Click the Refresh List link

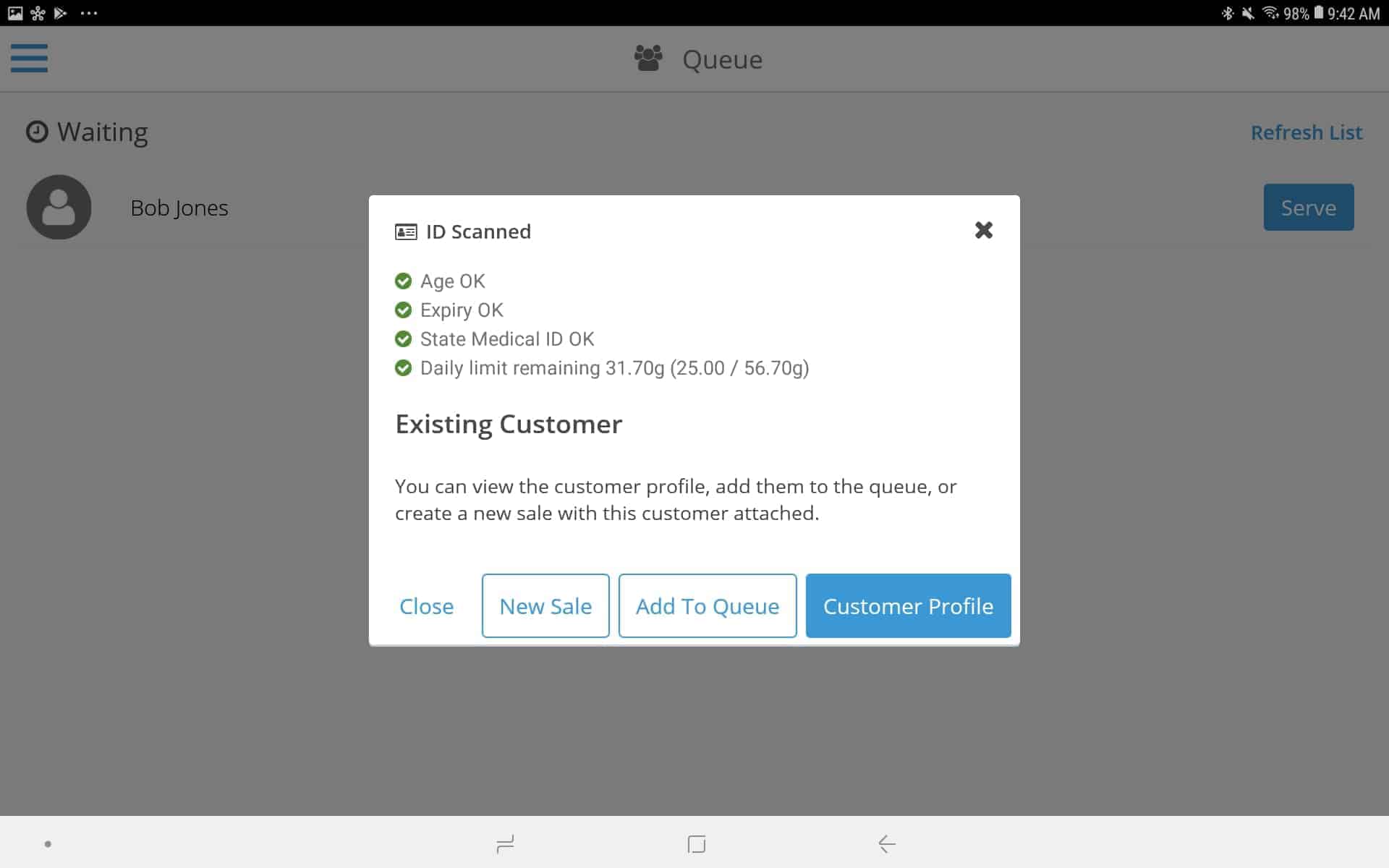(x=1306, y=132)
